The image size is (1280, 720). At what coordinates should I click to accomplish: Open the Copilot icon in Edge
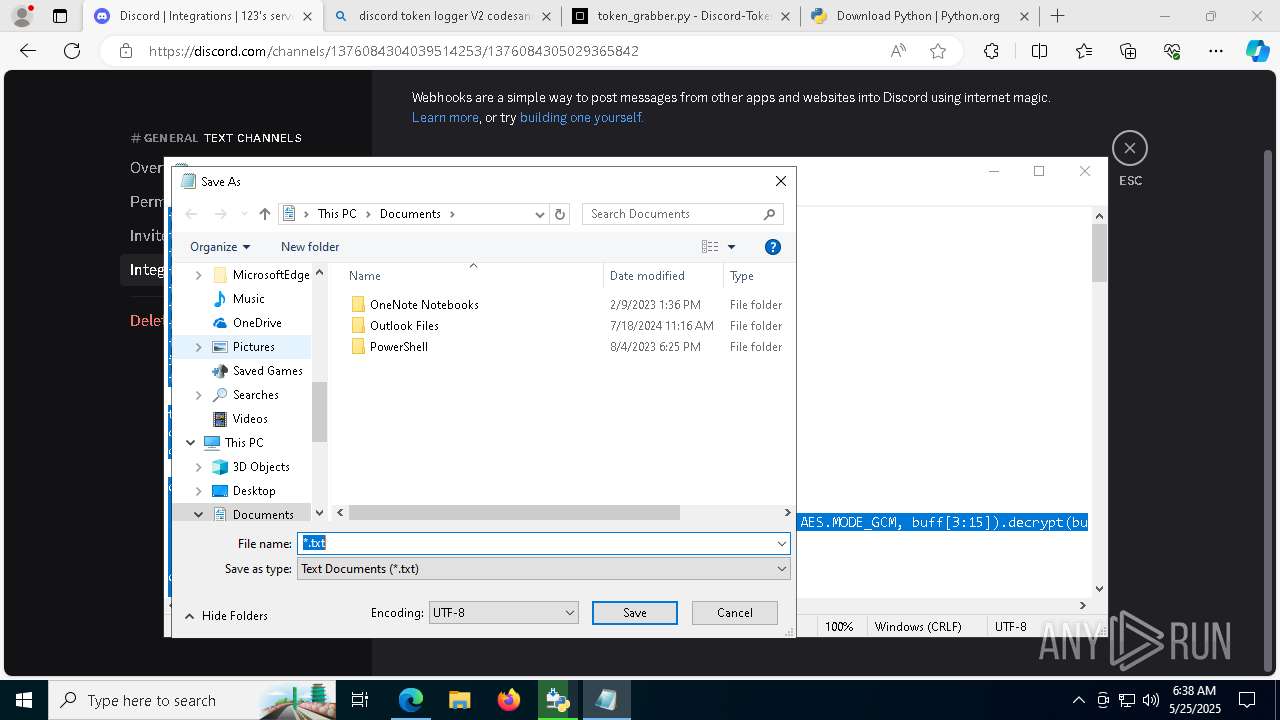pos(1257,51)
